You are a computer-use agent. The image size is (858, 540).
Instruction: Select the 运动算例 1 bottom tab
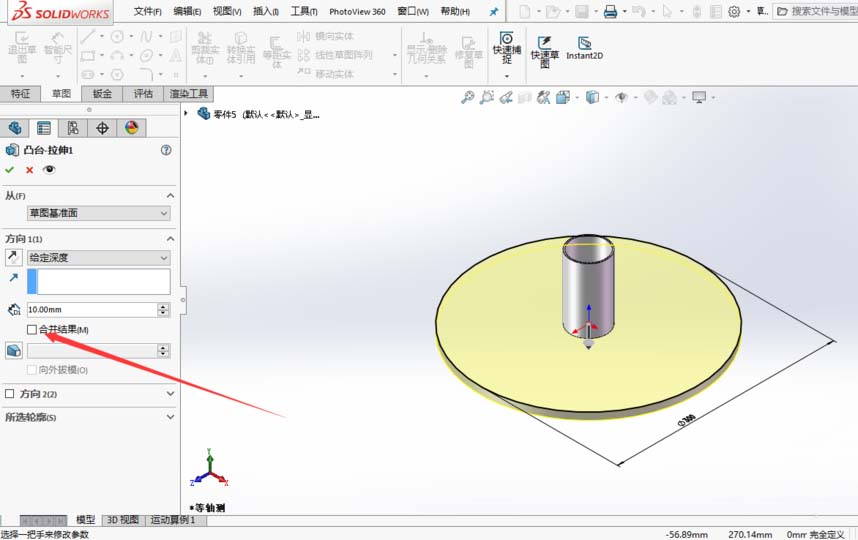pos(173,520)
